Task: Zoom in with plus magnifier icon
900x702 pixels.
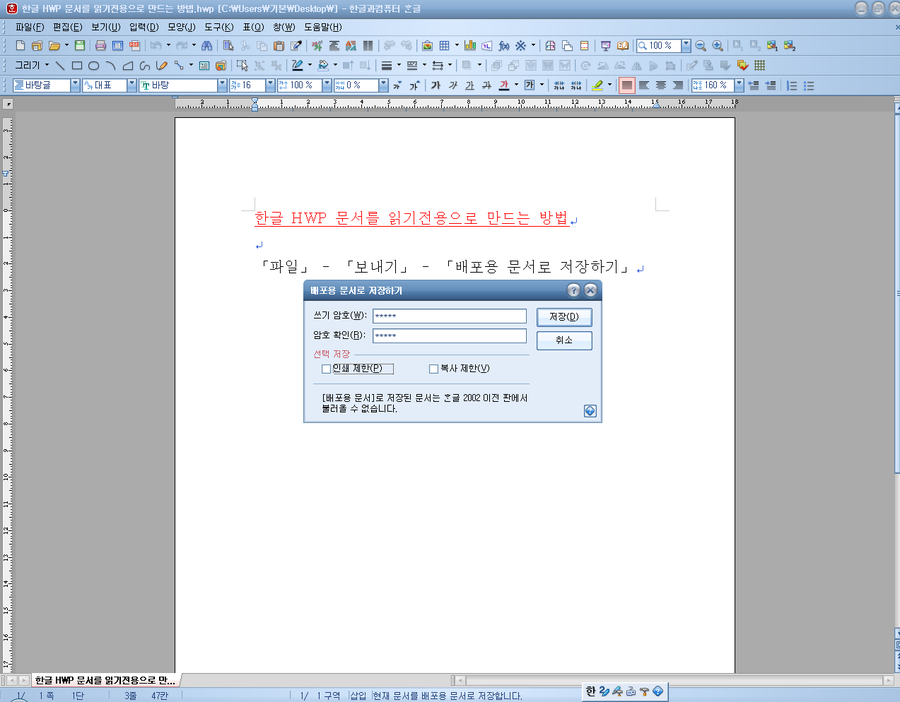Action: (x=717, y=46)
